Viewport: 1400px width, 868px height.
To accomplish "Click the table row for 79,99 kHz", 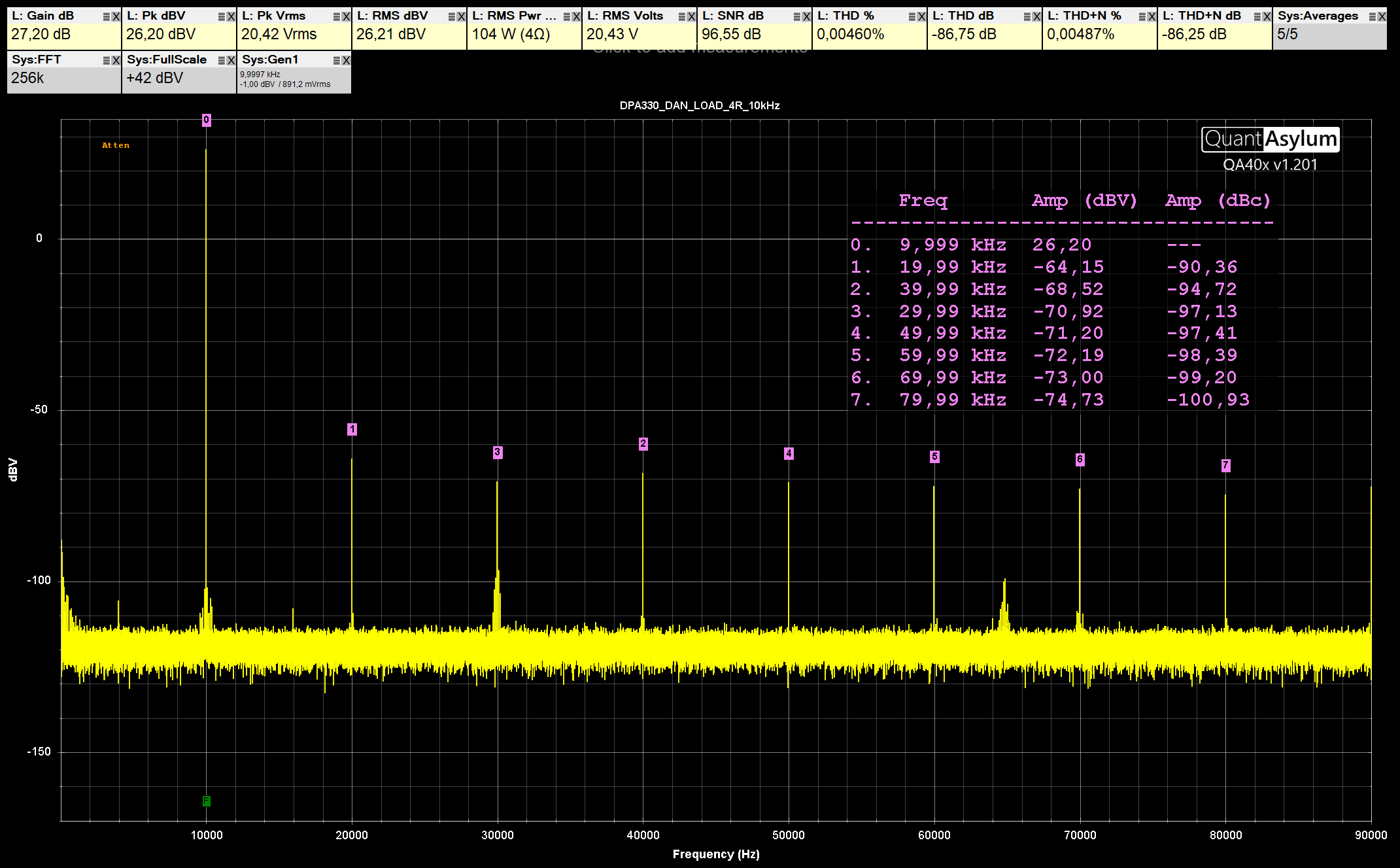I will [1050, 400].
